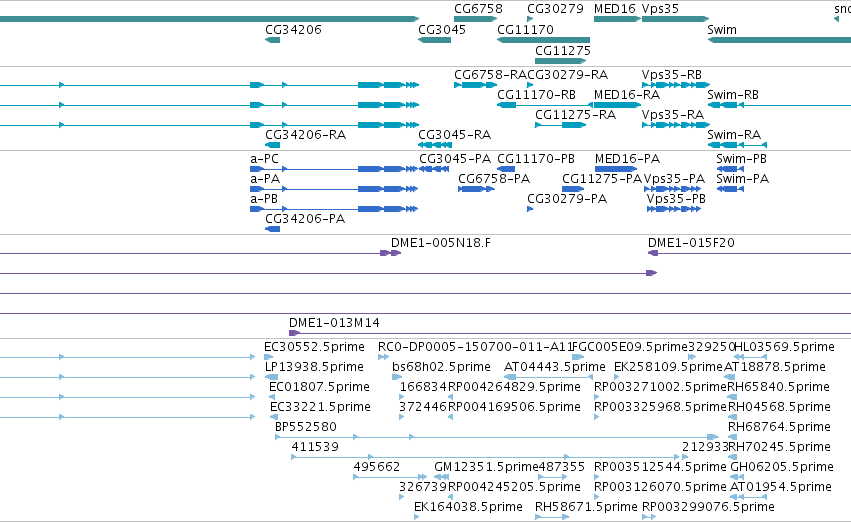Image resolution: width=851 pixels, height=522 pixels.
Task: Select transcript Vps35-RA label
Action: (x=672, y=115)
